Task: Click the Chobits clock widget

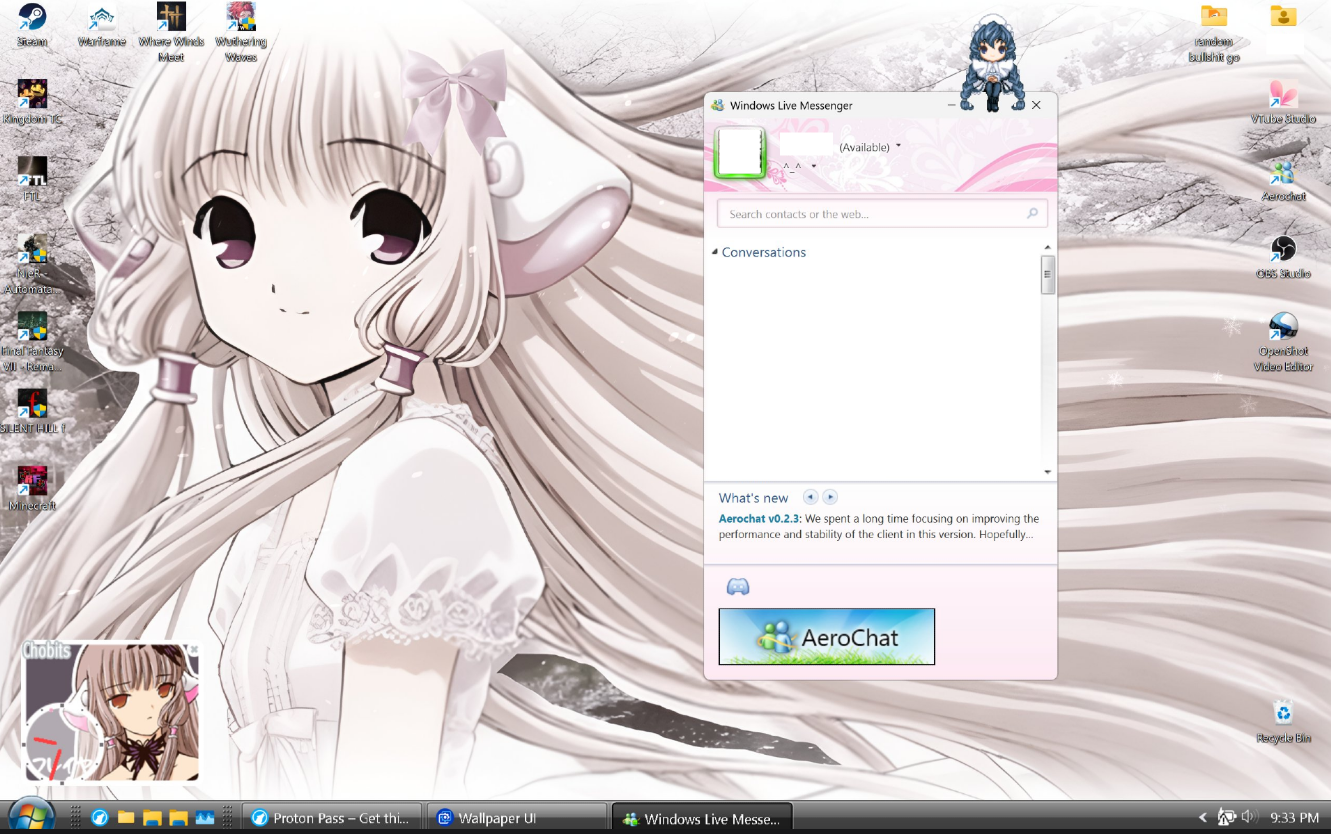Action: pos(111,711)
